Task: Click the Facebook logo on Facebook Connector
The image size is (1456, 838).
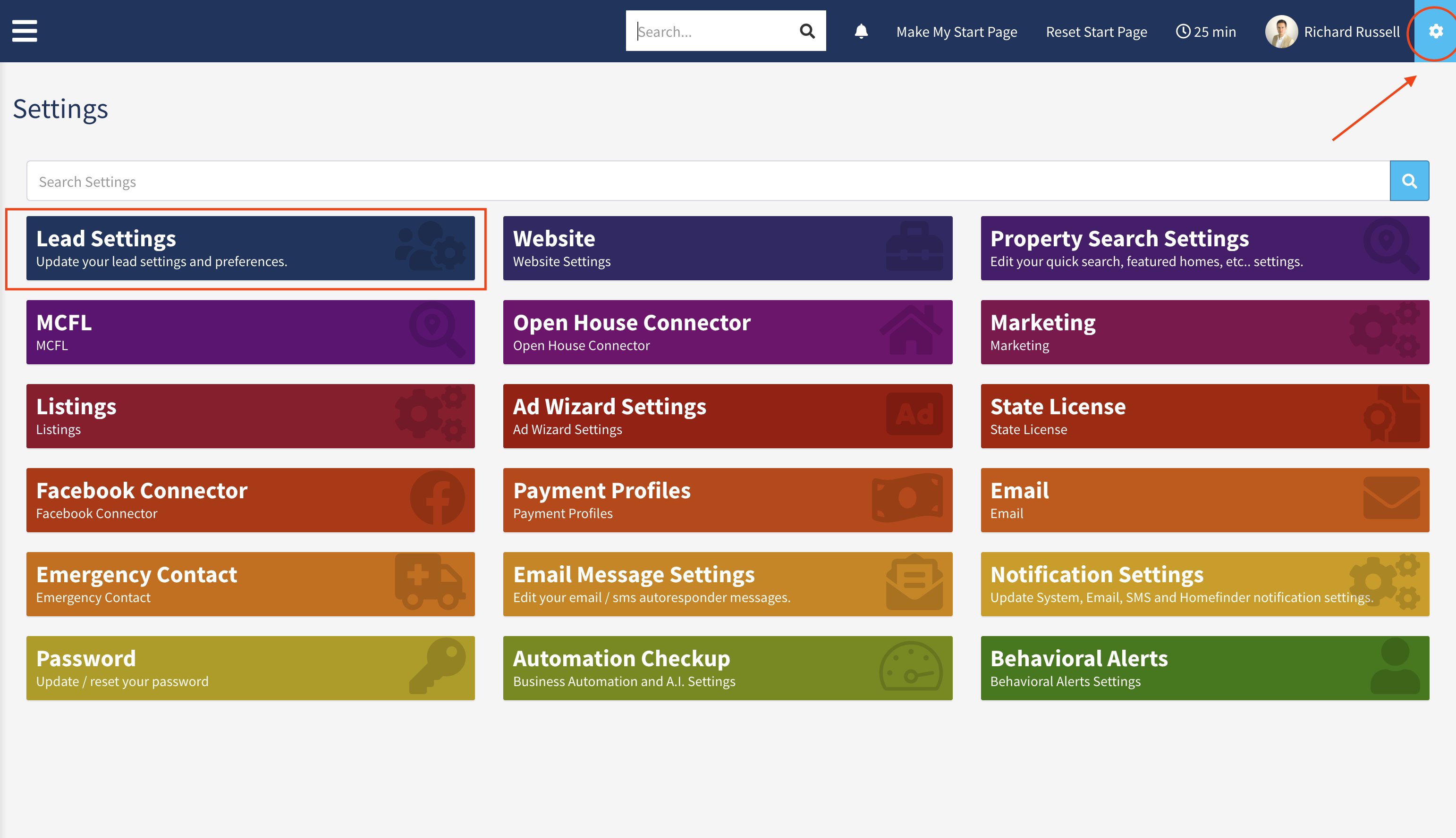Action: pyautogui.click(x=437, y=498)
